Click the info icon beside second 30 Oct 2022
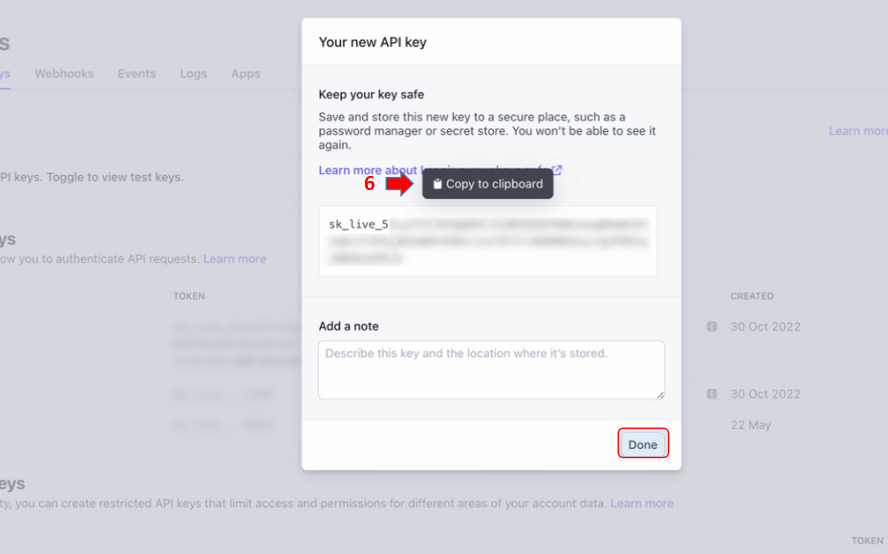 712,394
